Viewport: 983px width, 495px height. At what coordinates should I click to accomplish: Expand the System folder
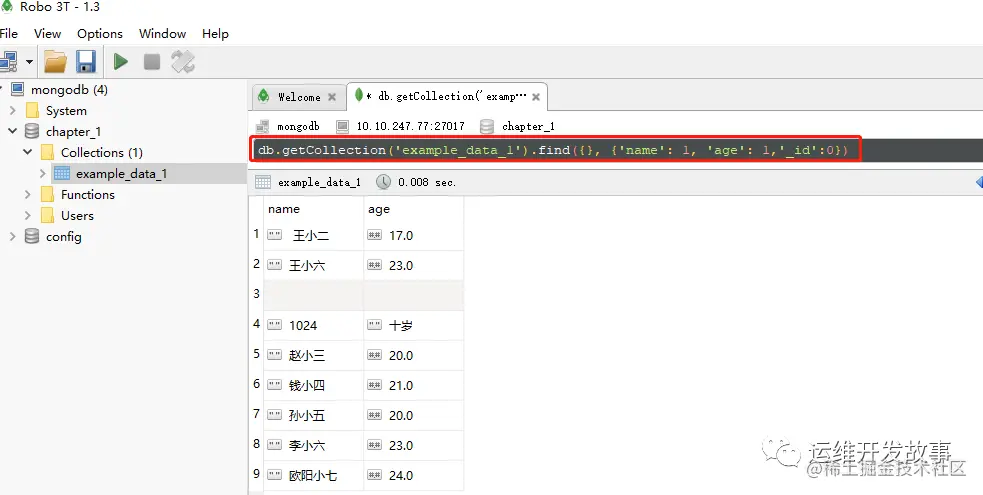(13, 111)
